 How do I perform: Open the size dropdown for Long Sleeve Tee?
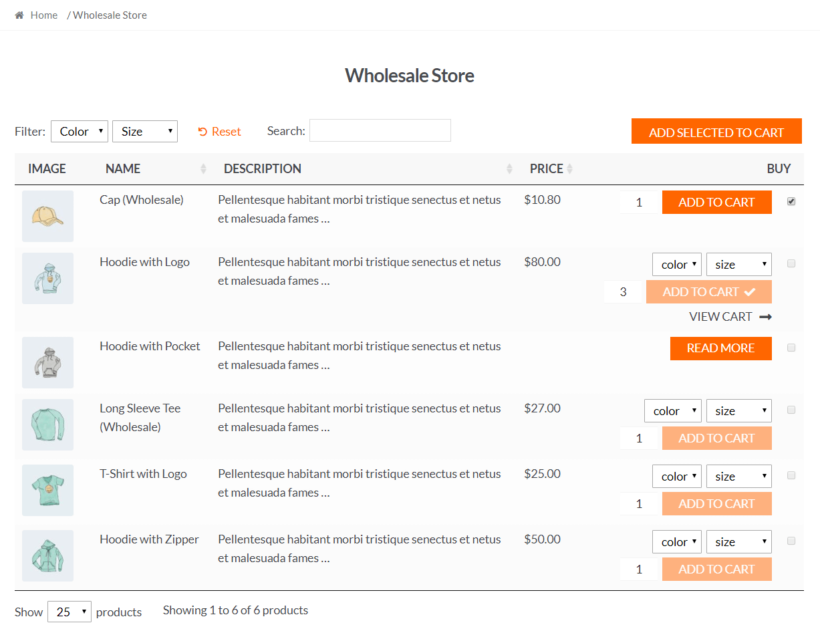point(738,410)
